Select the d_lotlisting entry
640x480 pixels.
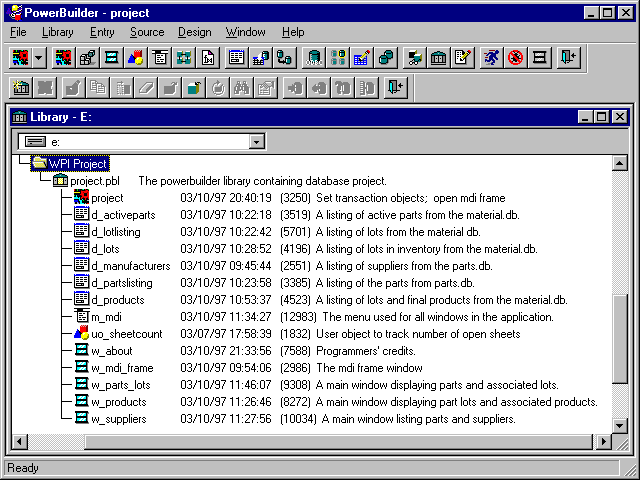pyautogui.click(x=116, y=232)
